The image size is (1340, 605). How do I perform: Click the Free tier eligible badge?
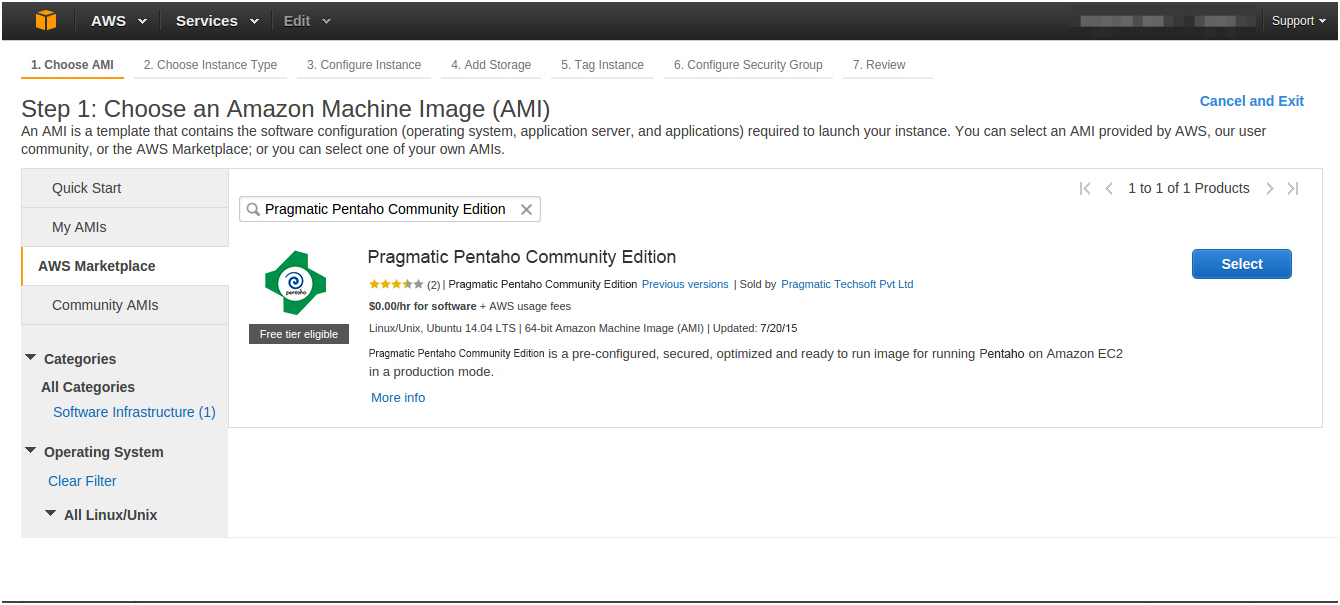click(x=299, y=334)
